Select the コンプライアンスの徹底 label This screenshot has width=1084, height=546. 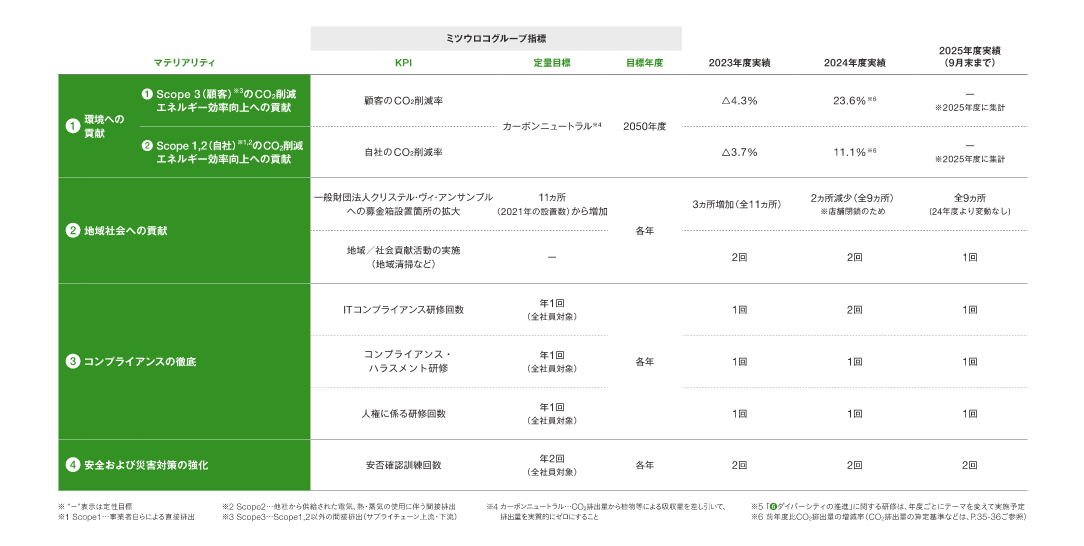(140, 361)
